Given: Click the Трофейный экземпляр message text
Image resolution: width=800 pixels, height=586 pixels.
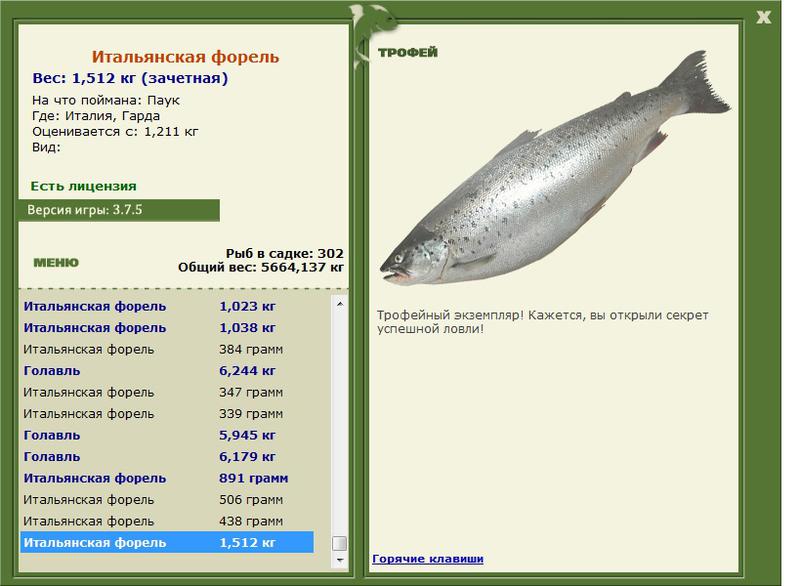Looking at the screenshot, I should [x=542, y=322].
